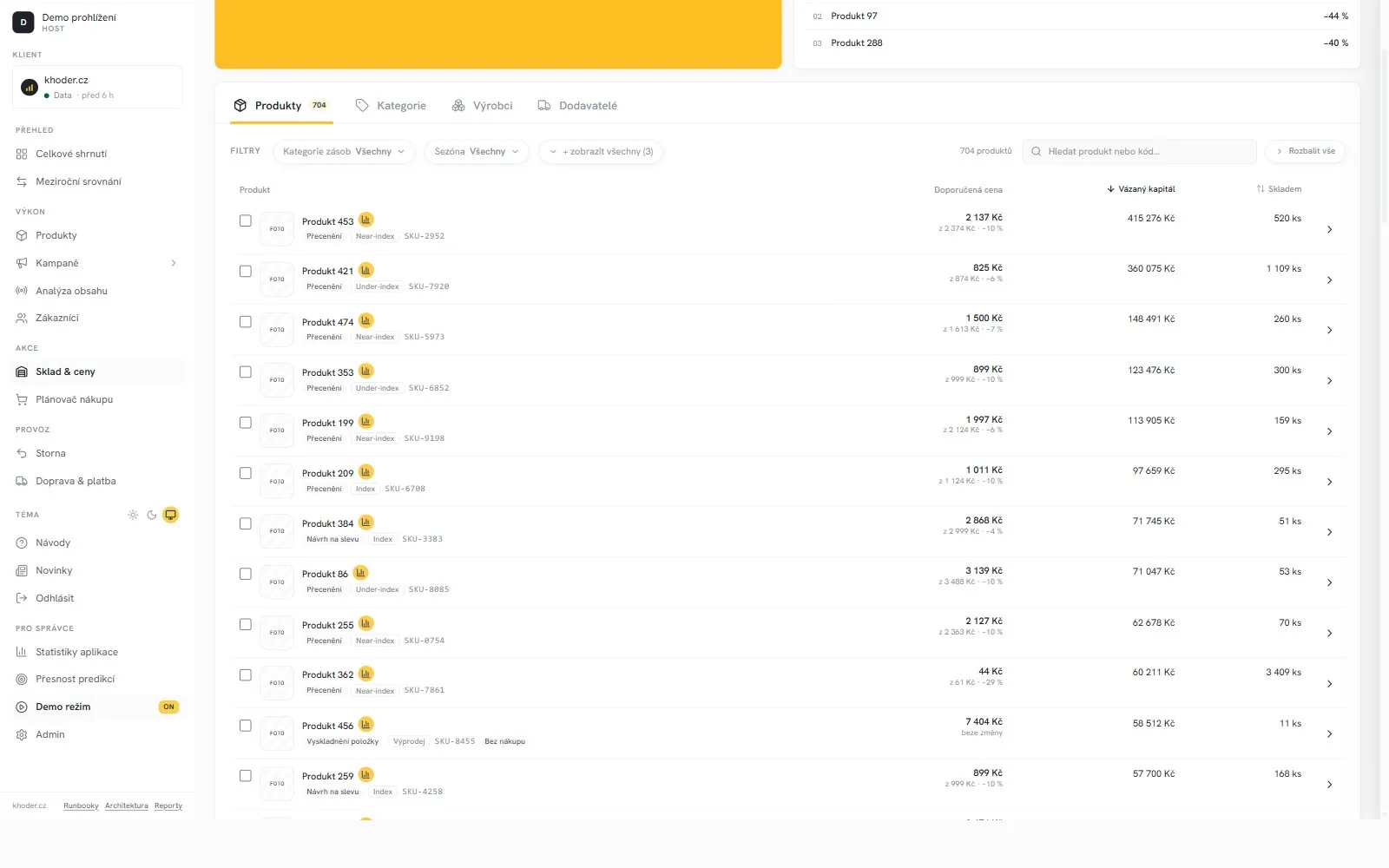Viewport: 1389px width, 868px height.
Task: Open Celkové shrnutí overview icon
Action: pyautogui.click(x=22, y=154)
